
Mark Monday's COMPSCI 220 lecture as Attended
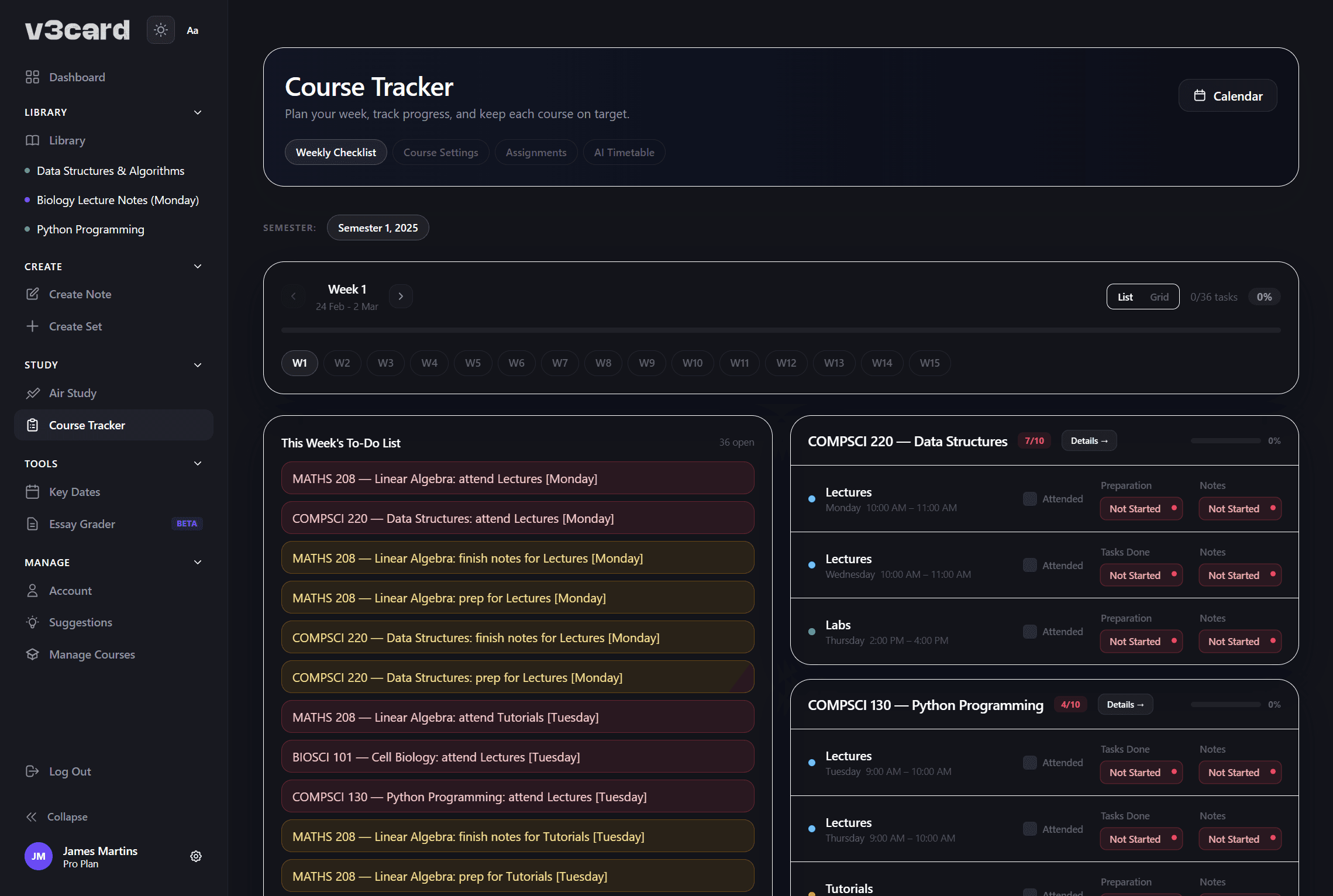point(1029,498)
